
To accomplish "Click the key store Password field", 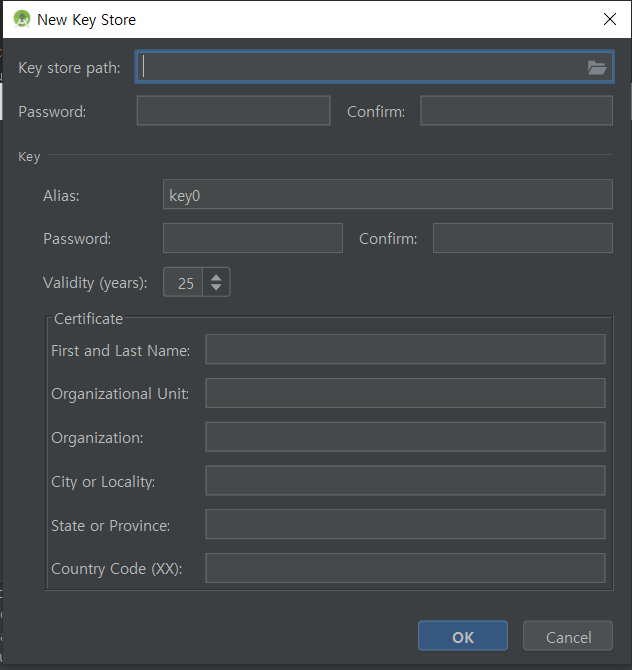I will pos(233,111).
